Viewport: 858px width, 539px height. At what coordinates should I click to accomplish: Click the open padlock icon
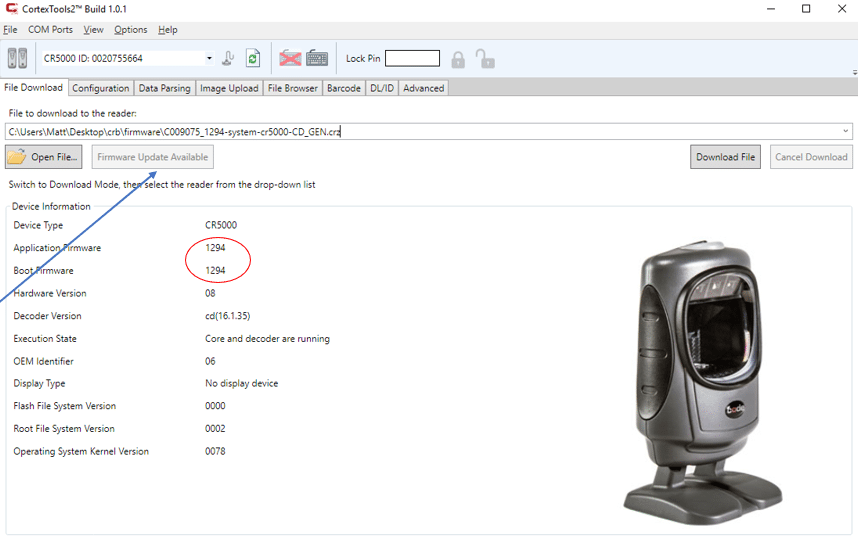pos(485,59)
